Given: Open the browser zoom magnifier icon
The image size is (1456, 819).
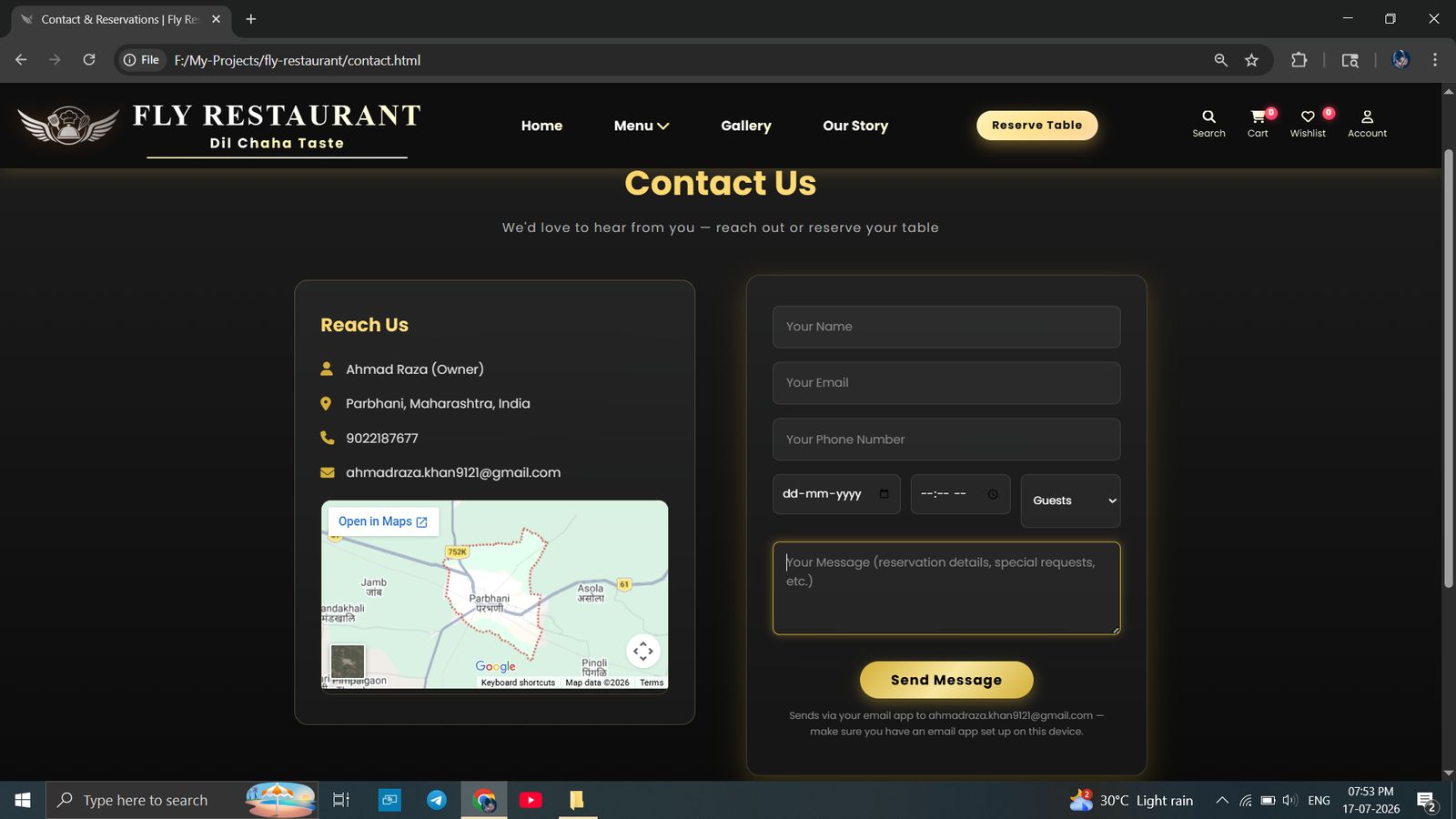Looking at the screenshot, I should pyautogui.click(x=1220, y=60).
